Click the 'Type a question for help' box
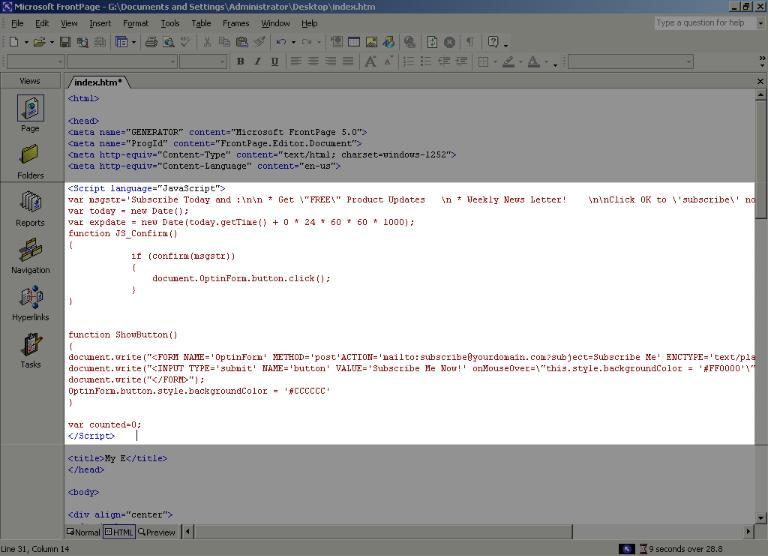Viewport: 768px width, 556px height. (x=704, y=23)
